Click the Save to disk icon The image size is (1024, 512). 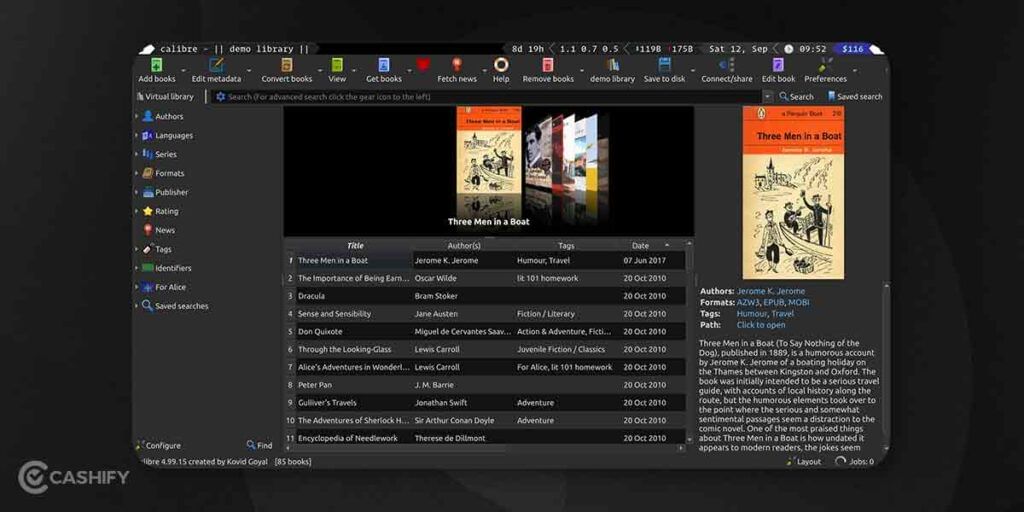665,65
